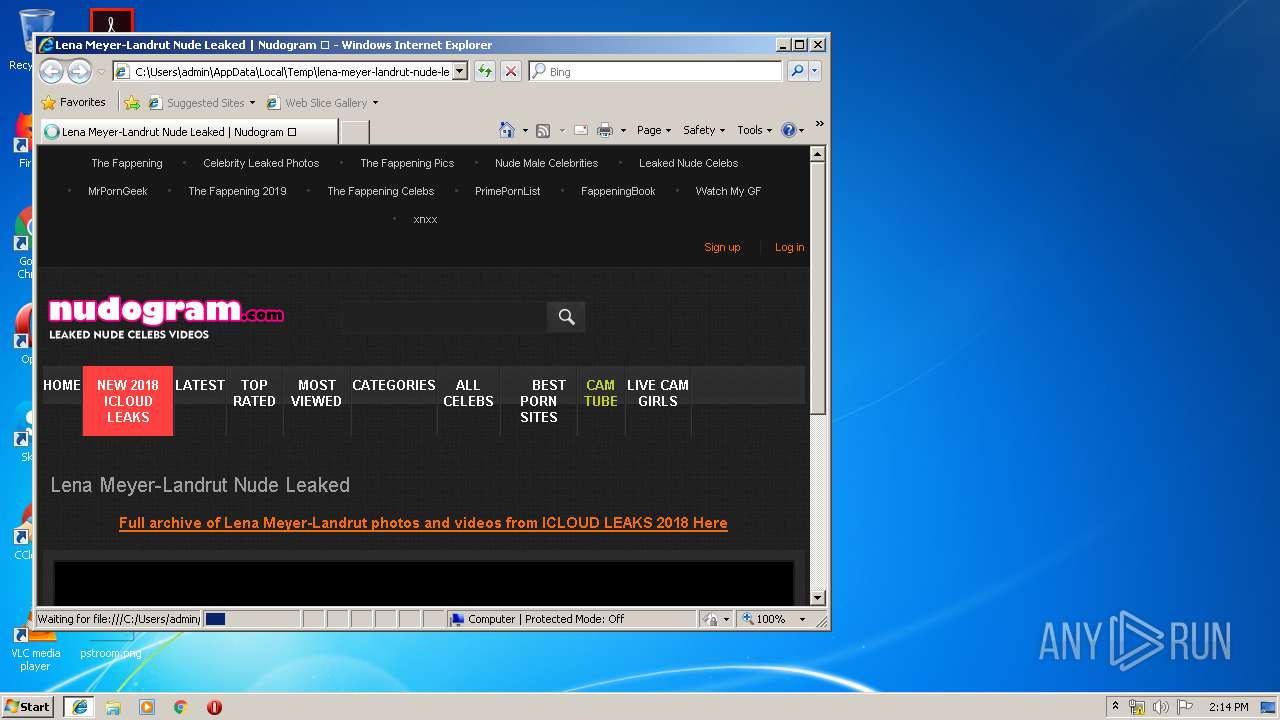Viewport: 1280px width, 720px height.
Task: Open the MOST VIEWED nav item
Action: [317, 393]
